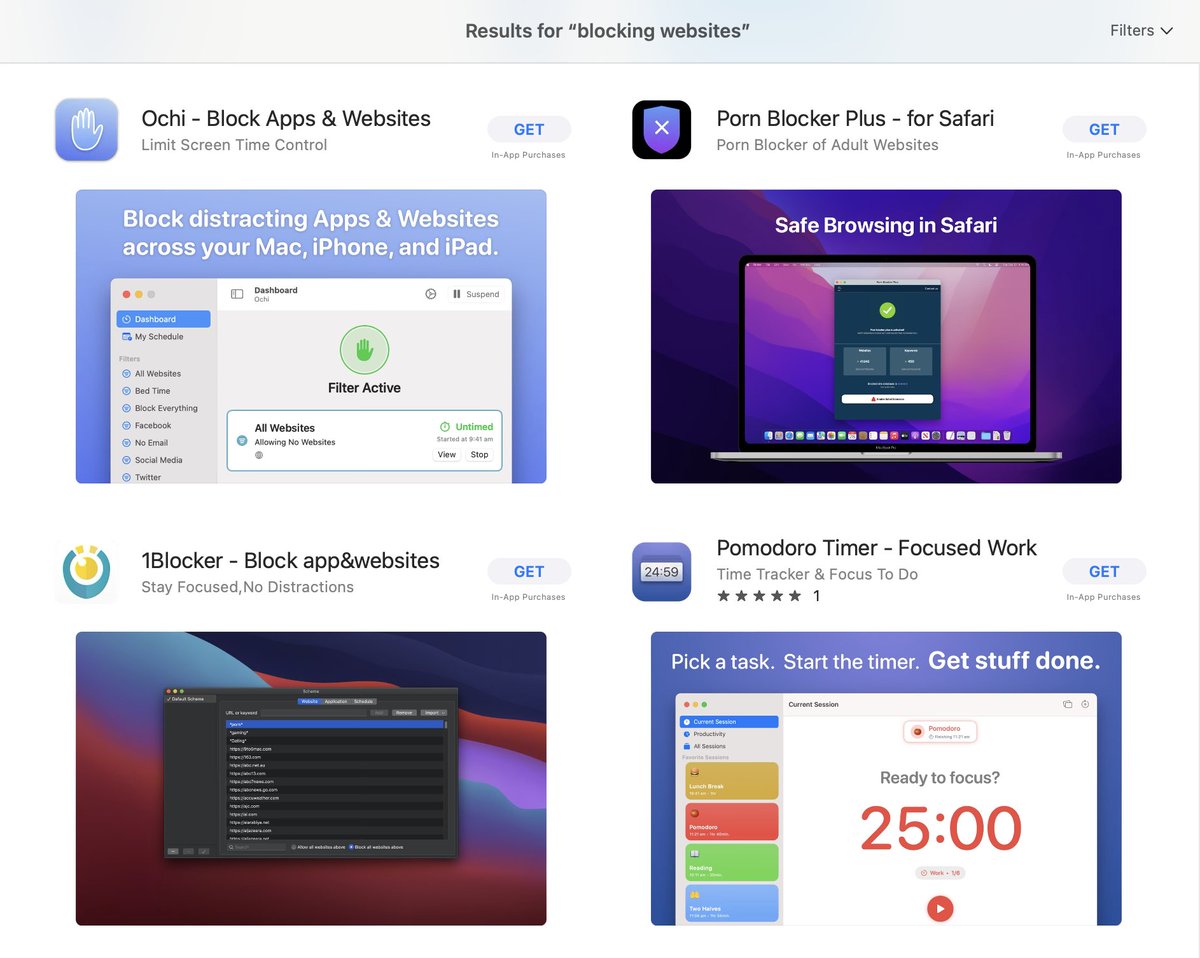
Task: Click the five-star rating for Pomodoro Timer
Action: pos(759,596)
